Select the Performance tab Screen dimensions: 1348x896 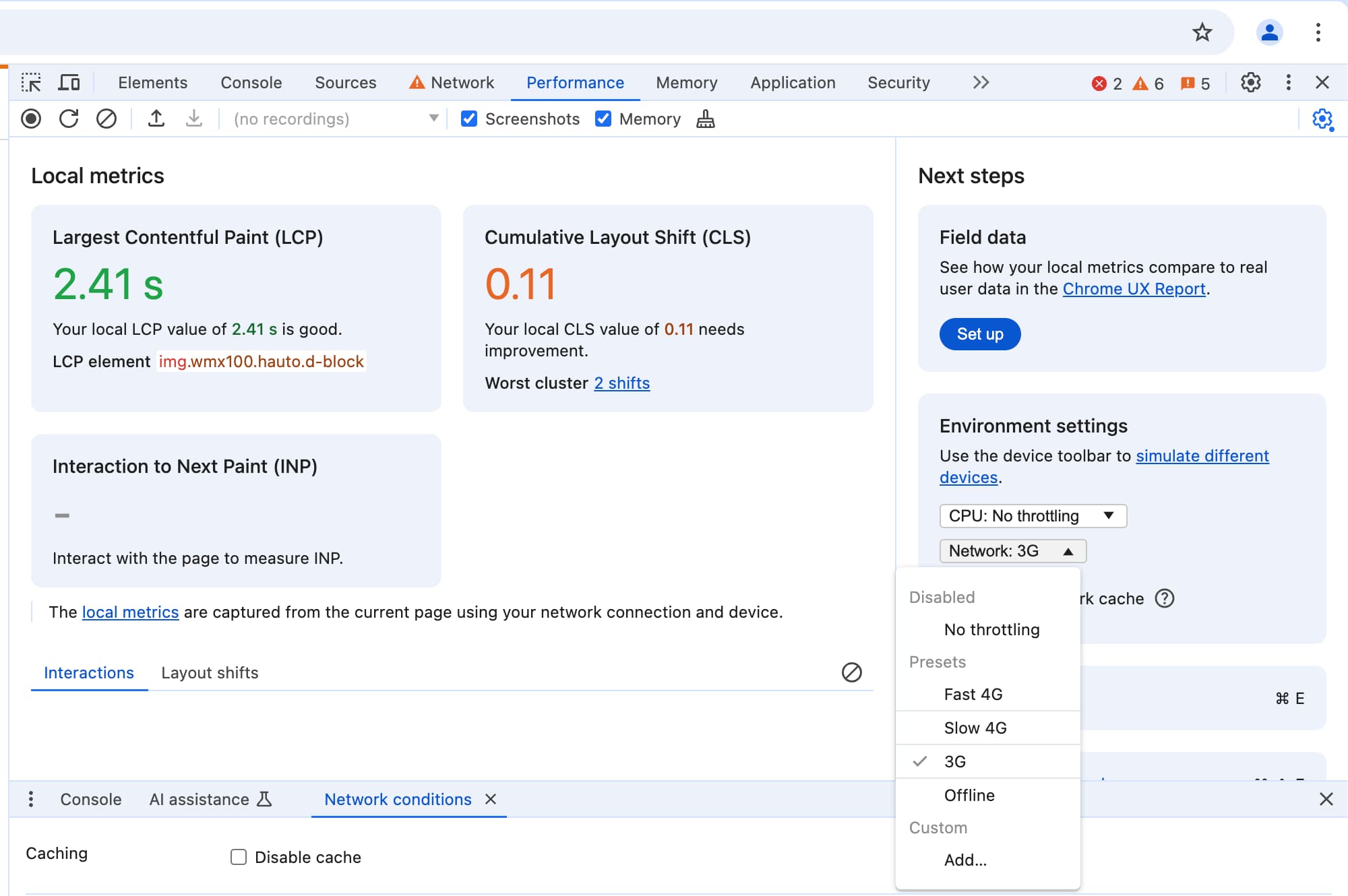coord(575,82)
